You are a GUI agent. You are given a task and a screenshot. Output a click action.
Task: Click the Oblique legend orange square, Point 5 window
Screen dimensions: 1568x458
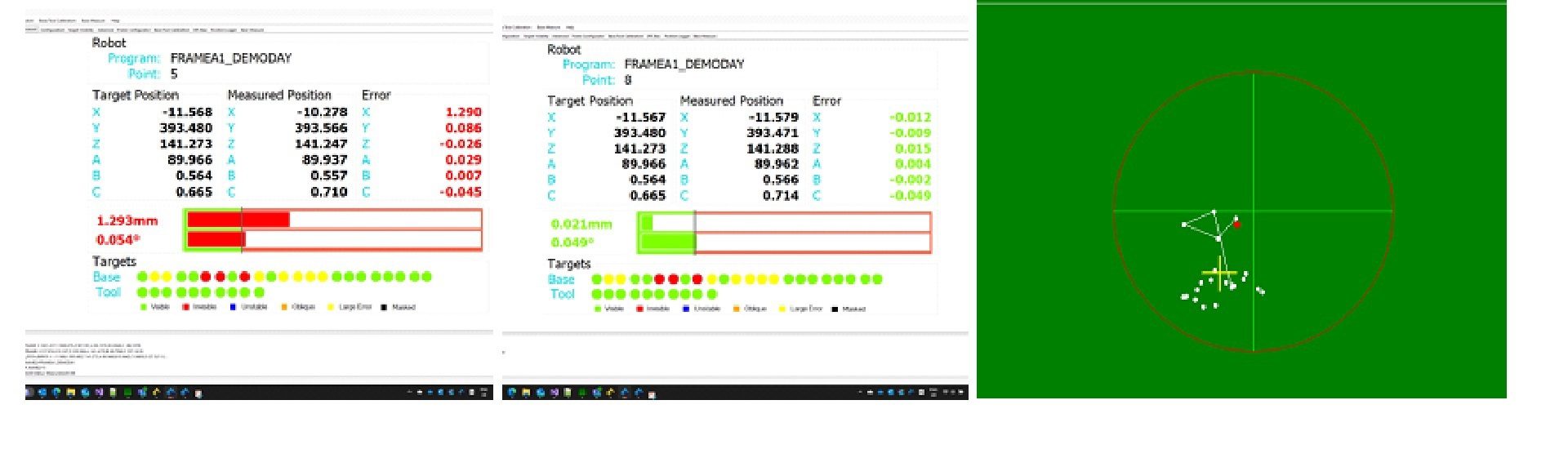coord(284,307)
